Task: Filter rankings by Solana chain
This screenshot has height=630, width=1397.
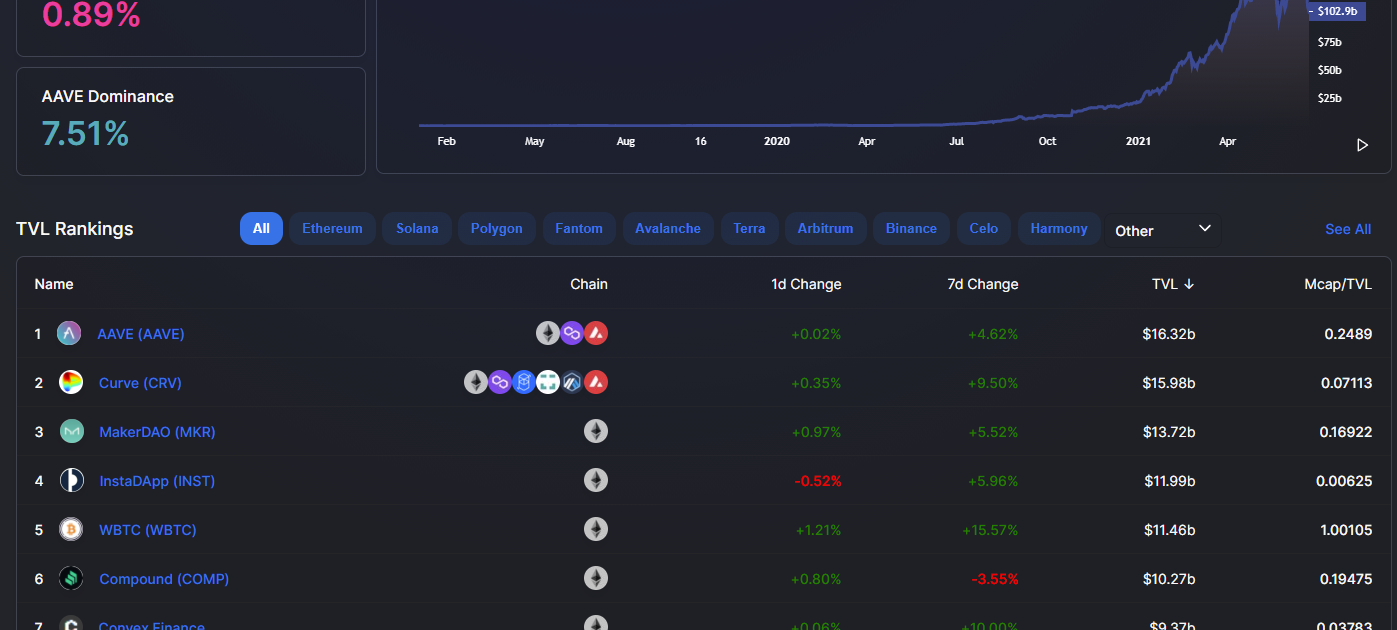Action: [417, 229]
